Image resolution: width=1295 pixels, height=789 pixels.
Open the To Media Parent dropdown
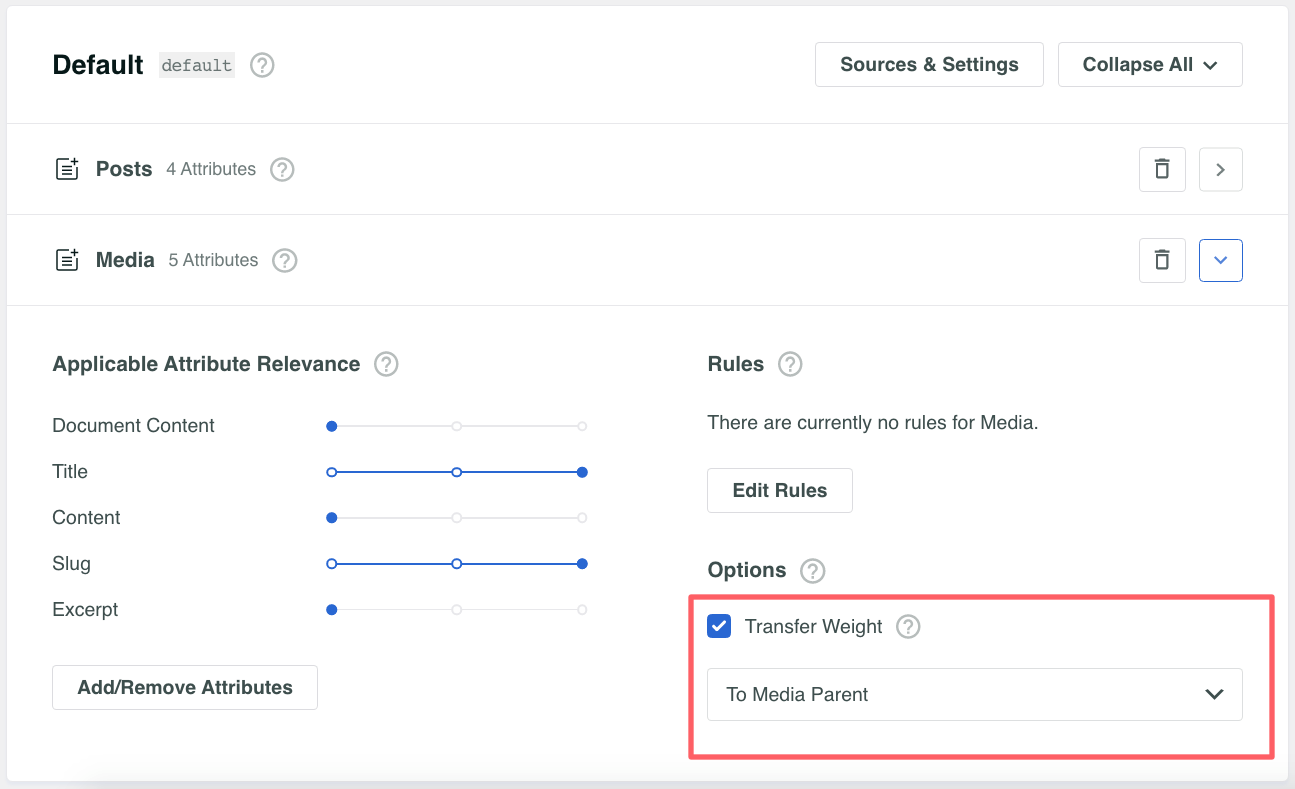click(x=974, y=695)
